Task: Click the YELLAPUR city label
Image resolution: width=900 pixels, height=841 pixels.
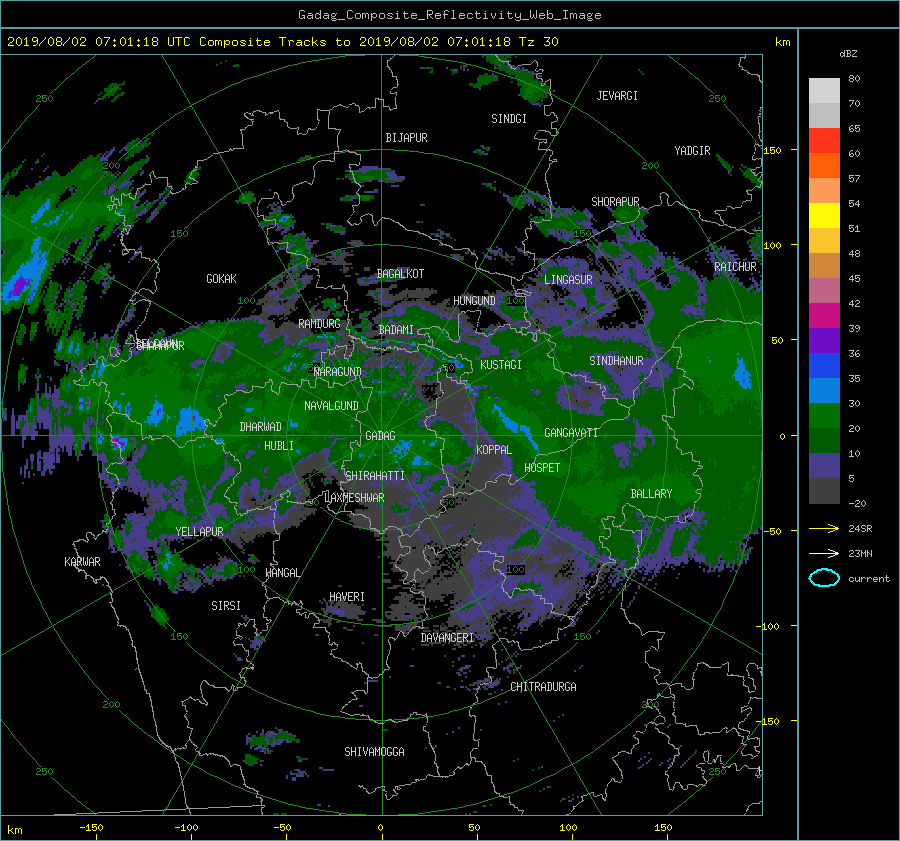Action: click(x=199, y=532)
